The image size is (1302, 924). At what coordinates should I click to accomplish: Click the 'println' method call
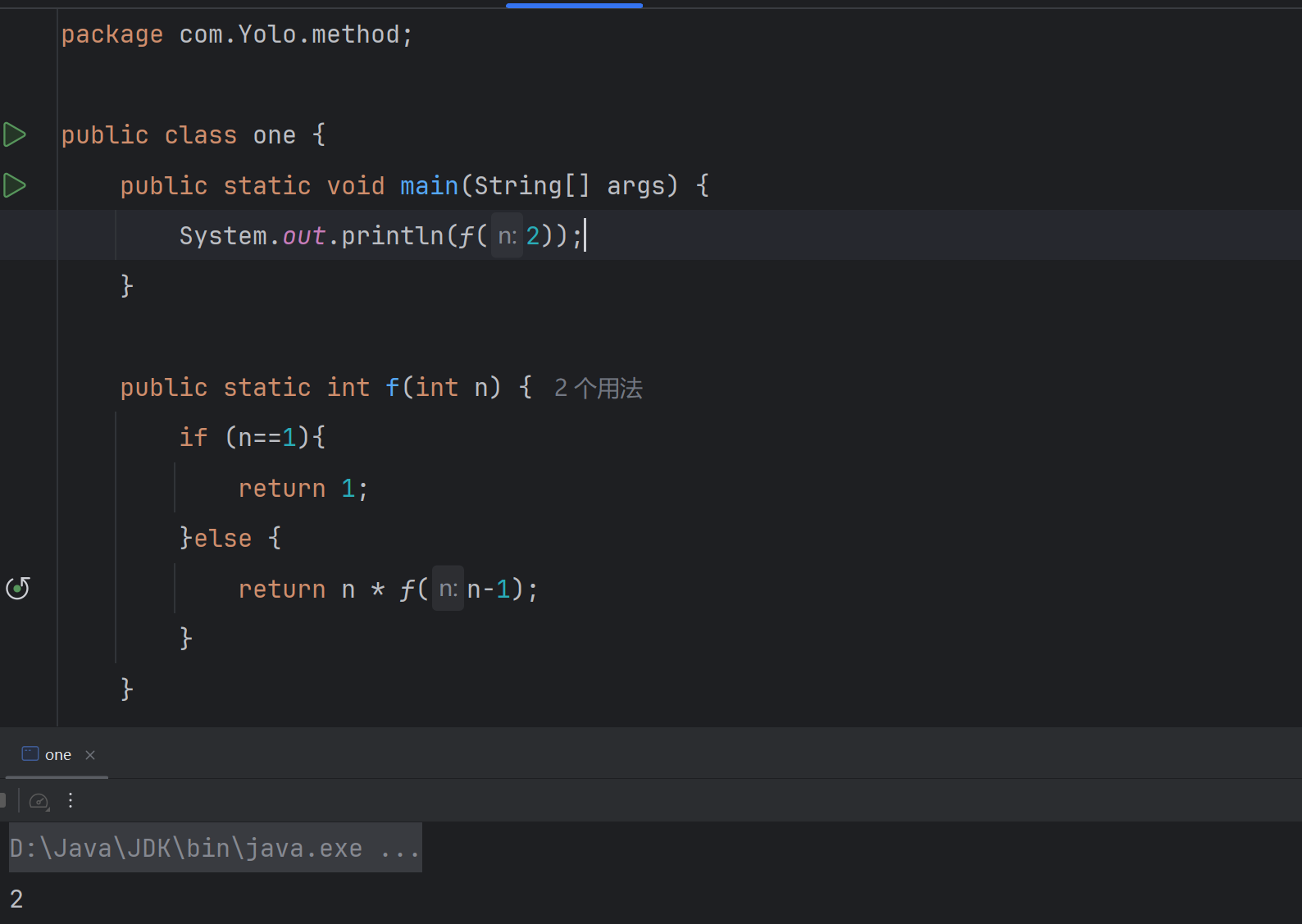tap(392, 236)
